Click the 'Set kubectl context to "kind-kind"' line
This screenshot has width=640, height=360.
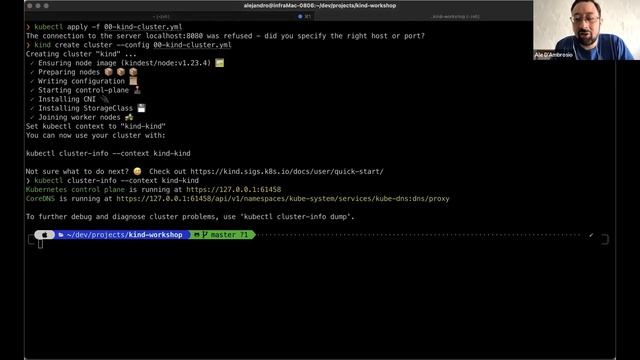pyautogui.click(x=96, y=126)
